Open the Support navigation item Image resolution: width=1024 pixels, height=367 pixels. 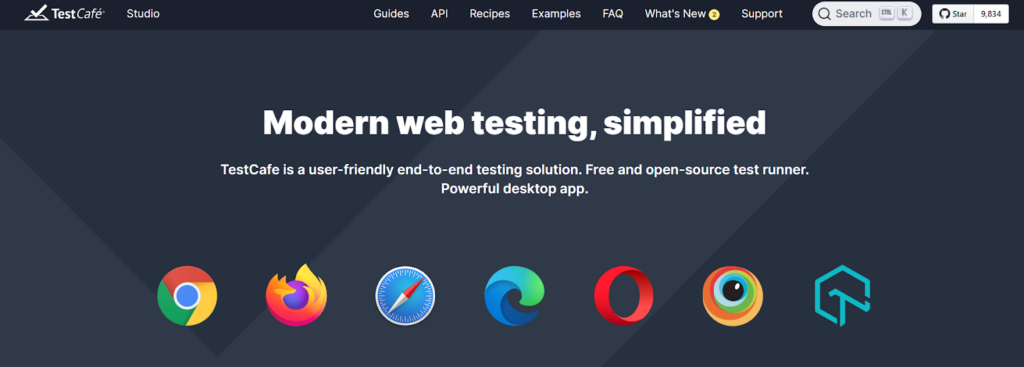(761, 14)
